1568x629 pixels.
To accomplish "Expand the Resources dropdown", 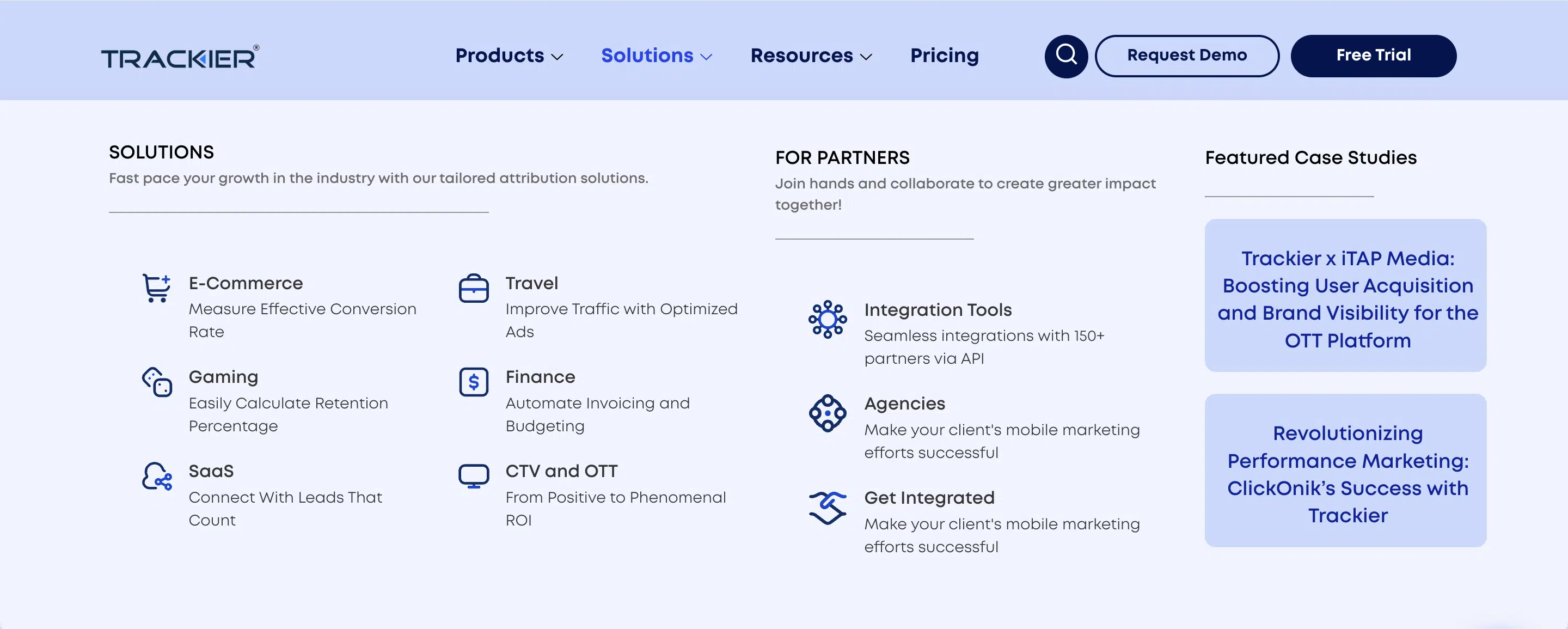I will tap(811, 56).
